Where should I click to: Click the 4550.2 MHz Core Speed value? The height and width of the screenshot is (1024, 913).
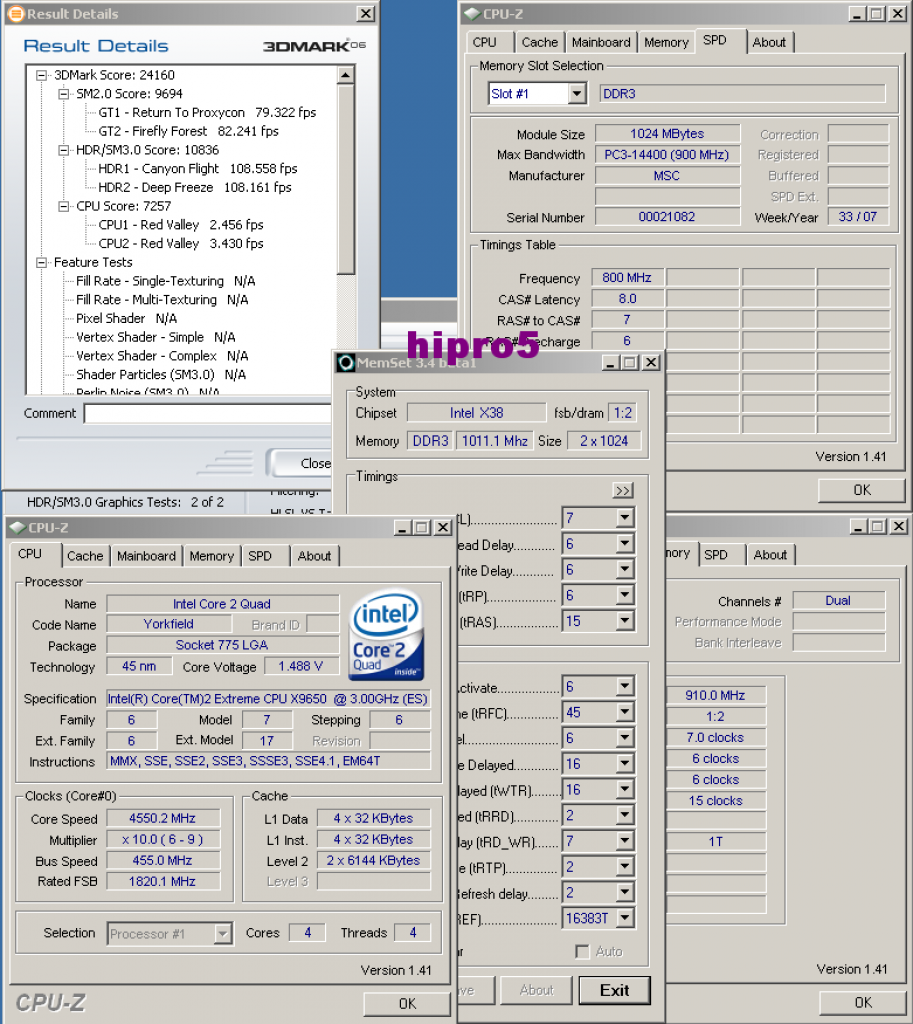163,818
